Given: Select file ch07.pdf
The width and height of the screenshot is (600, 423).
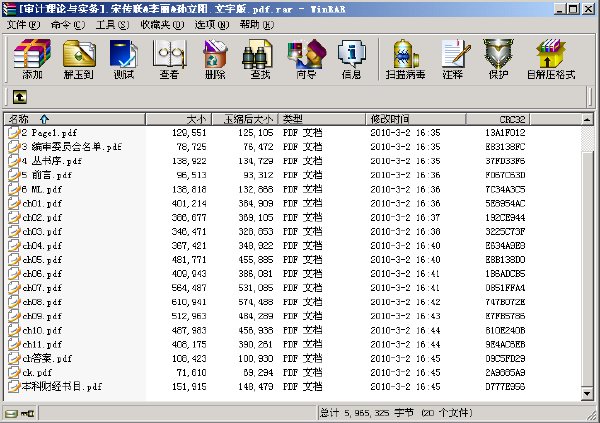Looking at the screenshot, I should [x=42, y=288].
